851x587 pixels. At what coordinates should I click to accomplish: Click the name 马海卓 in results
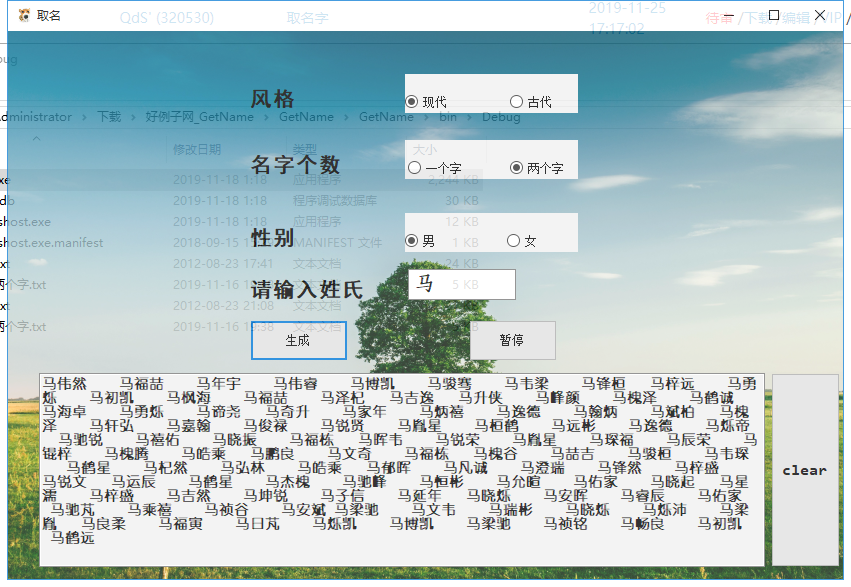65,412
